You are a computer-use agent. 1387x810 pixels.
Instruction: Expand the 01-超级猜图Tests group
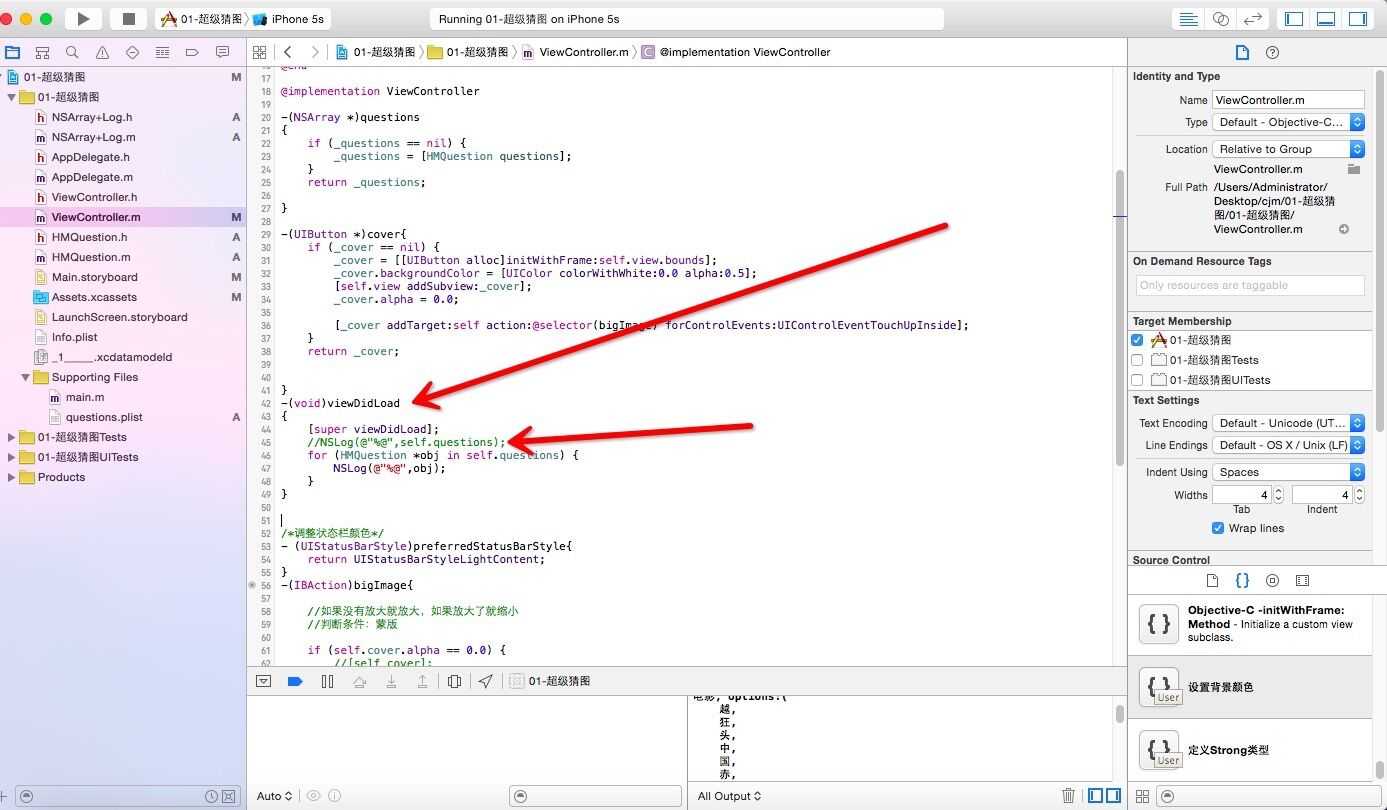[x=12, y=437]
